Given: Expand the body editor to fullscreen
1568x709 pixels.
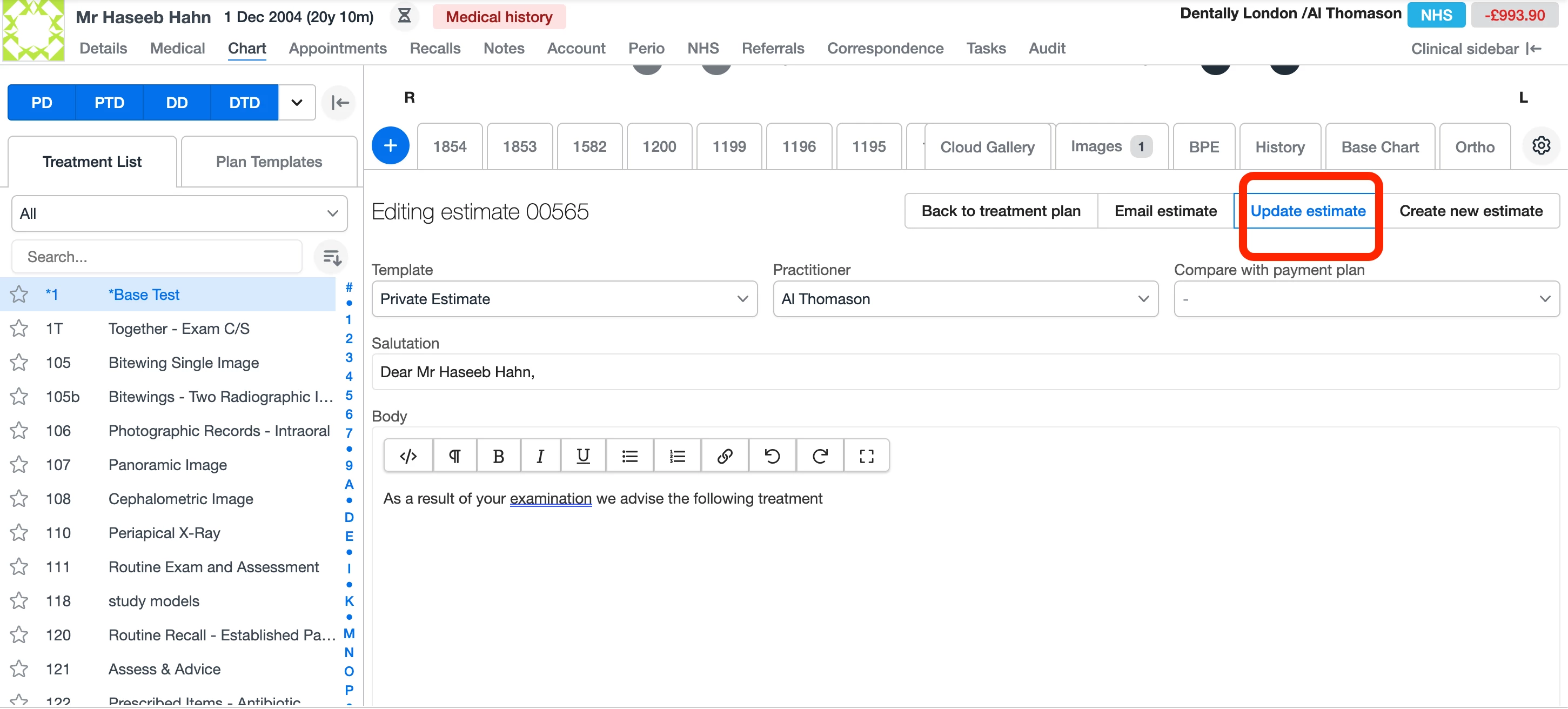Looking at the screenshot, I should [x=866, y=456].
